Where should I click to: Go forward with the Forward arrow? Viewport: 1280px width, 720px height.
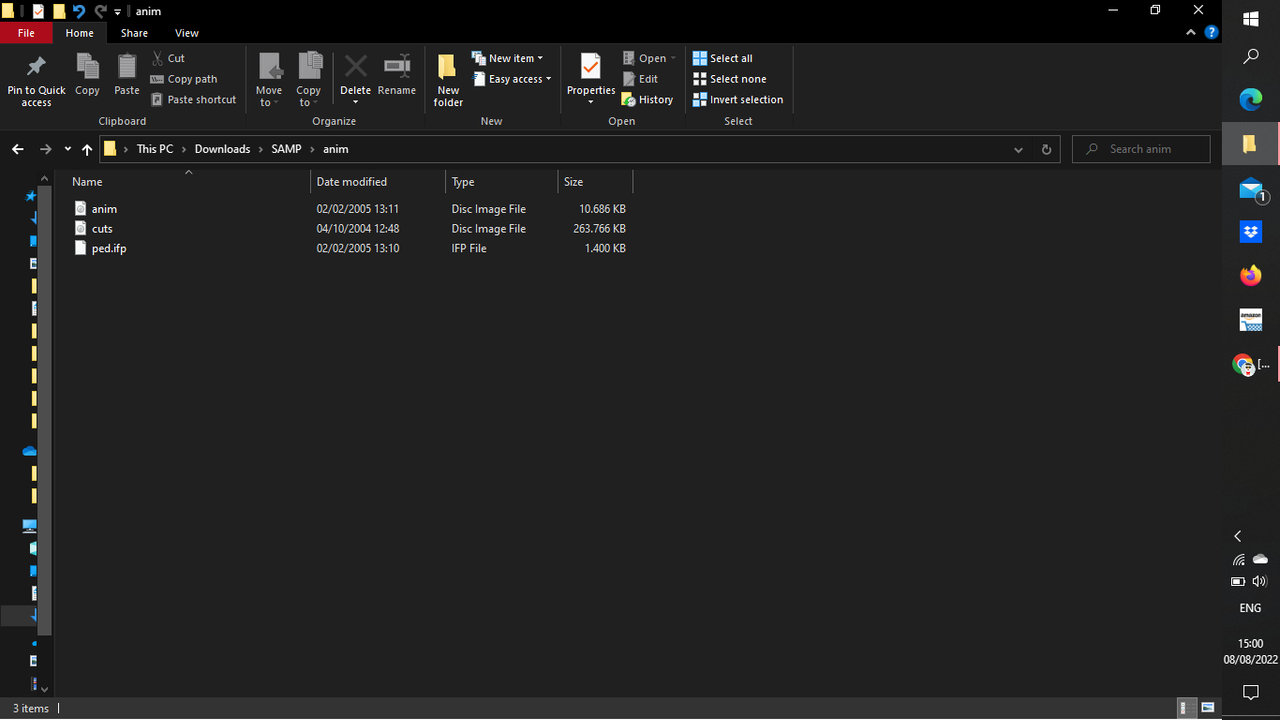pyautogui.click(x=45, y=149)
